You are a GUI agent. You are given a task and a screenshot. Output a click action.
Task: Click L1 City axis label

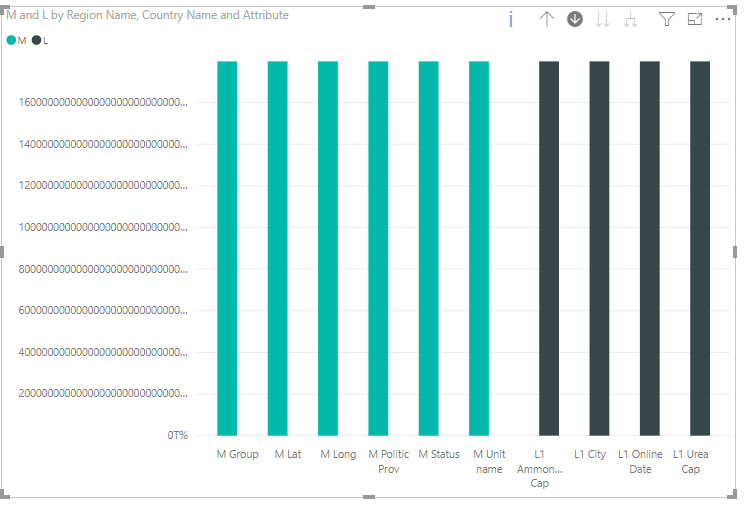[590, 454]
